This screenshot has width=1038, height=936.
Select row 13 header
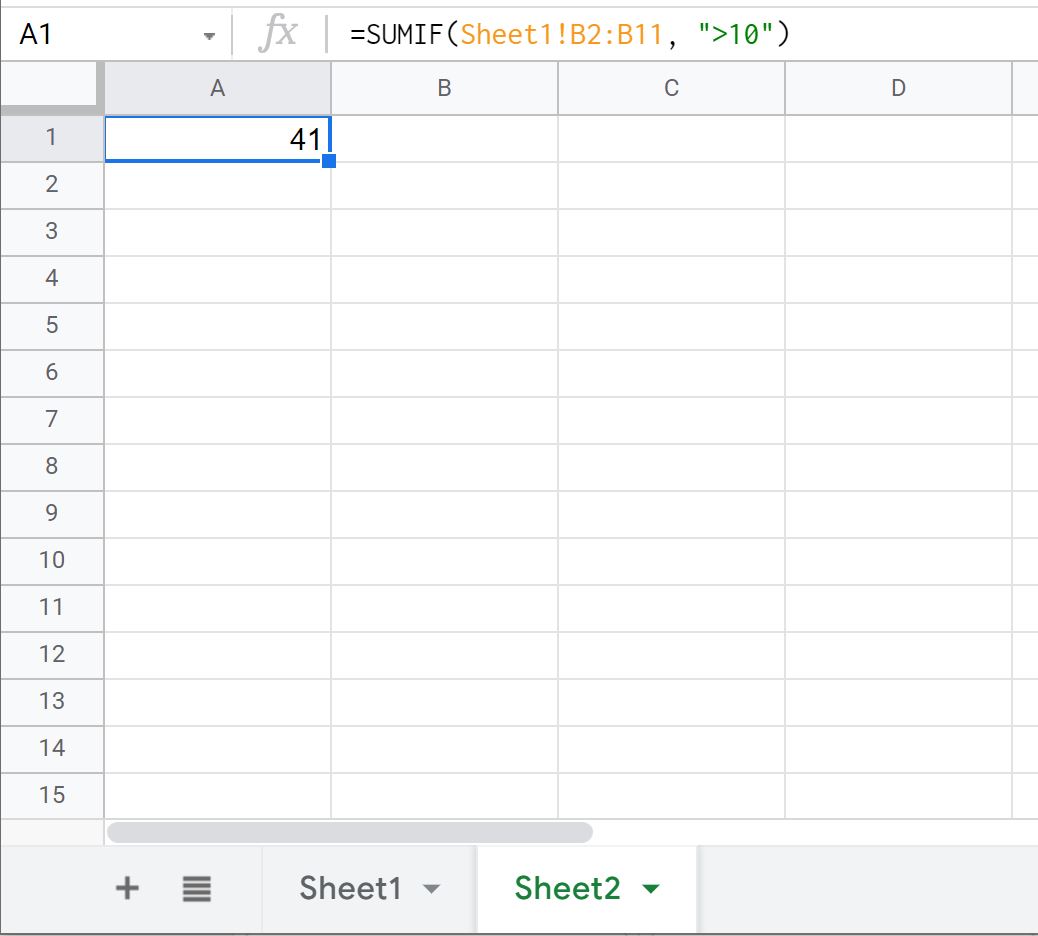pos(52,702)
